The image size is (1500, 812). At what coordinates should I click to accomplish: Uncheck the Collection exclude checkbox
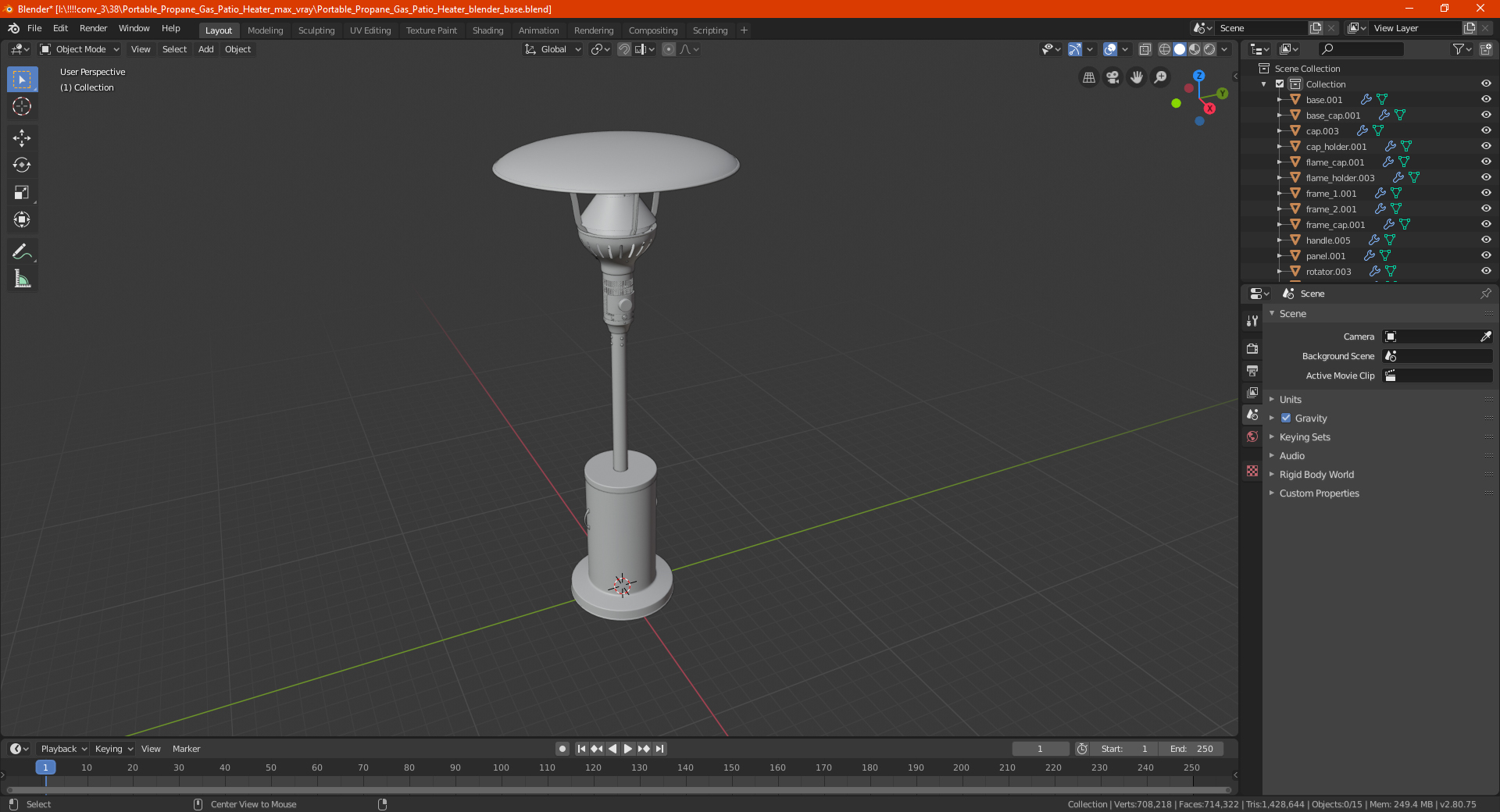(x=1280, y=84)
